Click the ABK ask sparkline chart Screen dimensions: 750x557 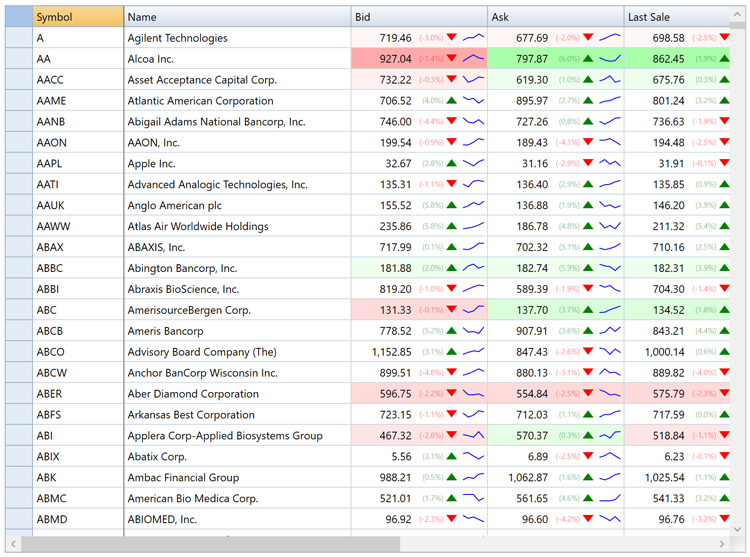[610, 477]
